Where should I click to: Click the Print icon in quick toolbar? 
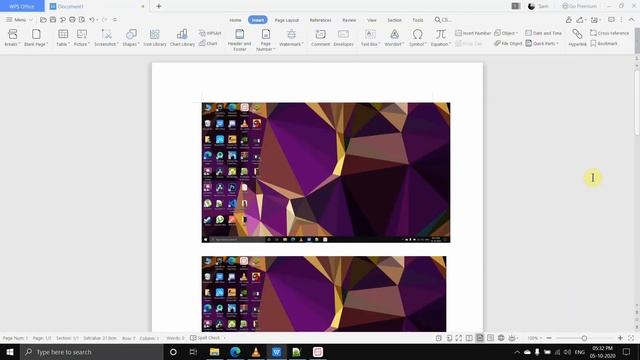[x=72, y=20]
